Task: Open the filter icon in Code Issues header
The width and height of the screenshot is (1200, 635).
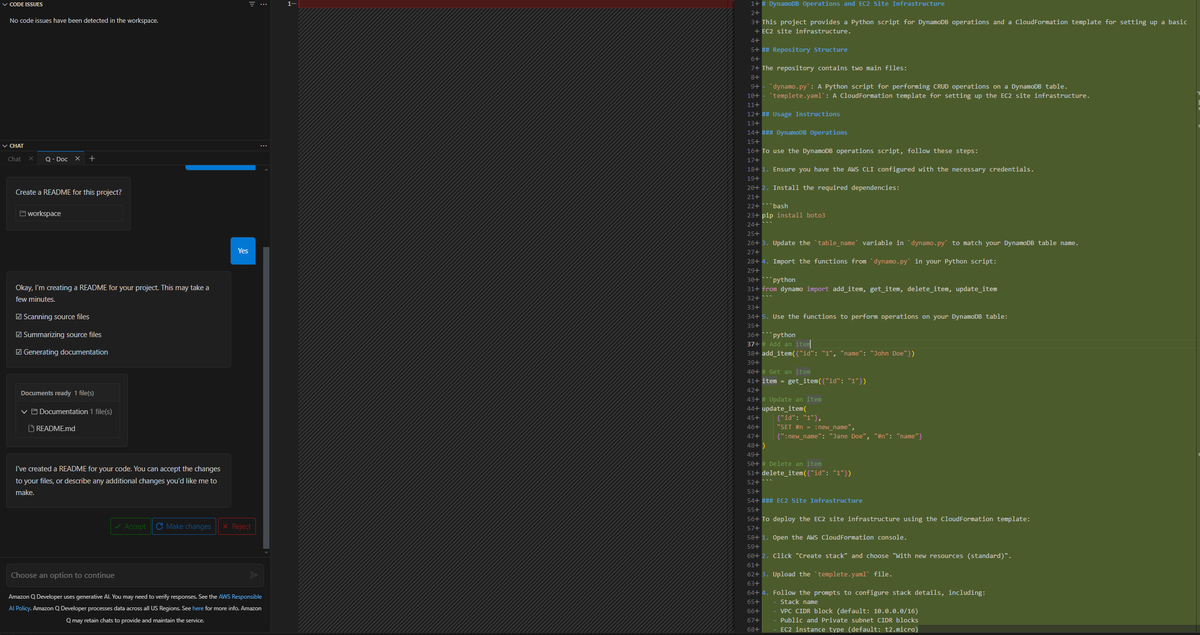Action: tap(252, 5)
